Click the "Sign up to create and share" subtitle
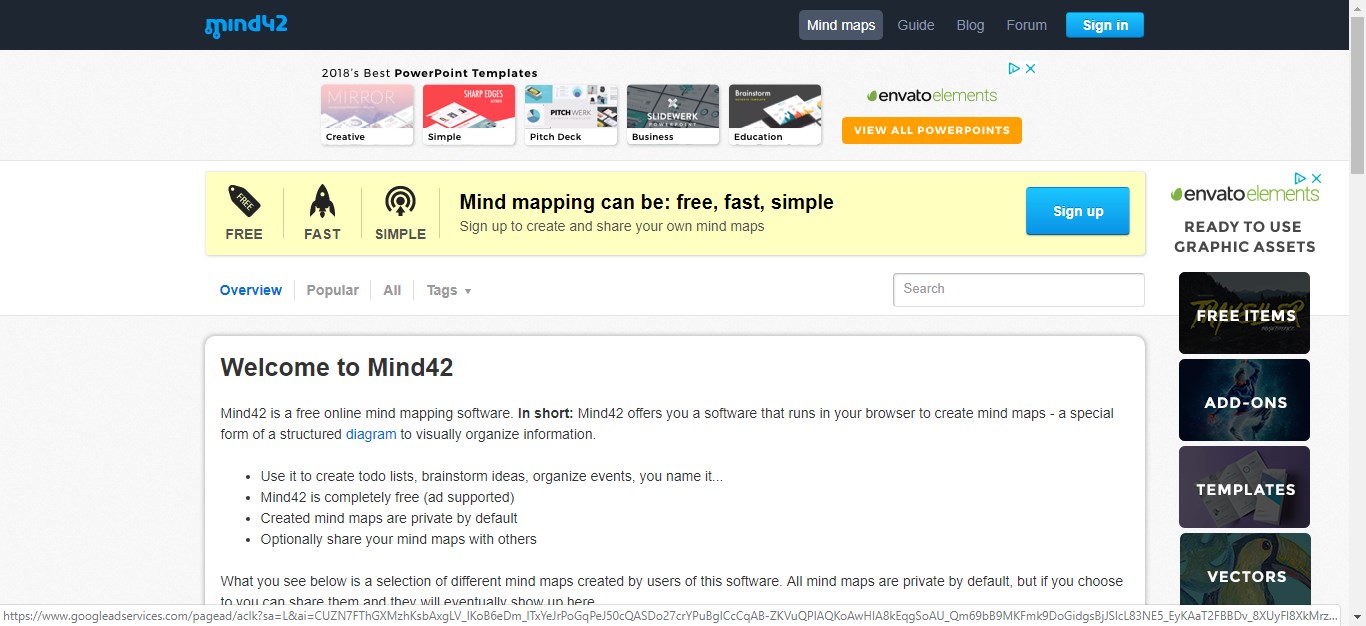Screen dimensions: 1366x626 click(612, 227)
